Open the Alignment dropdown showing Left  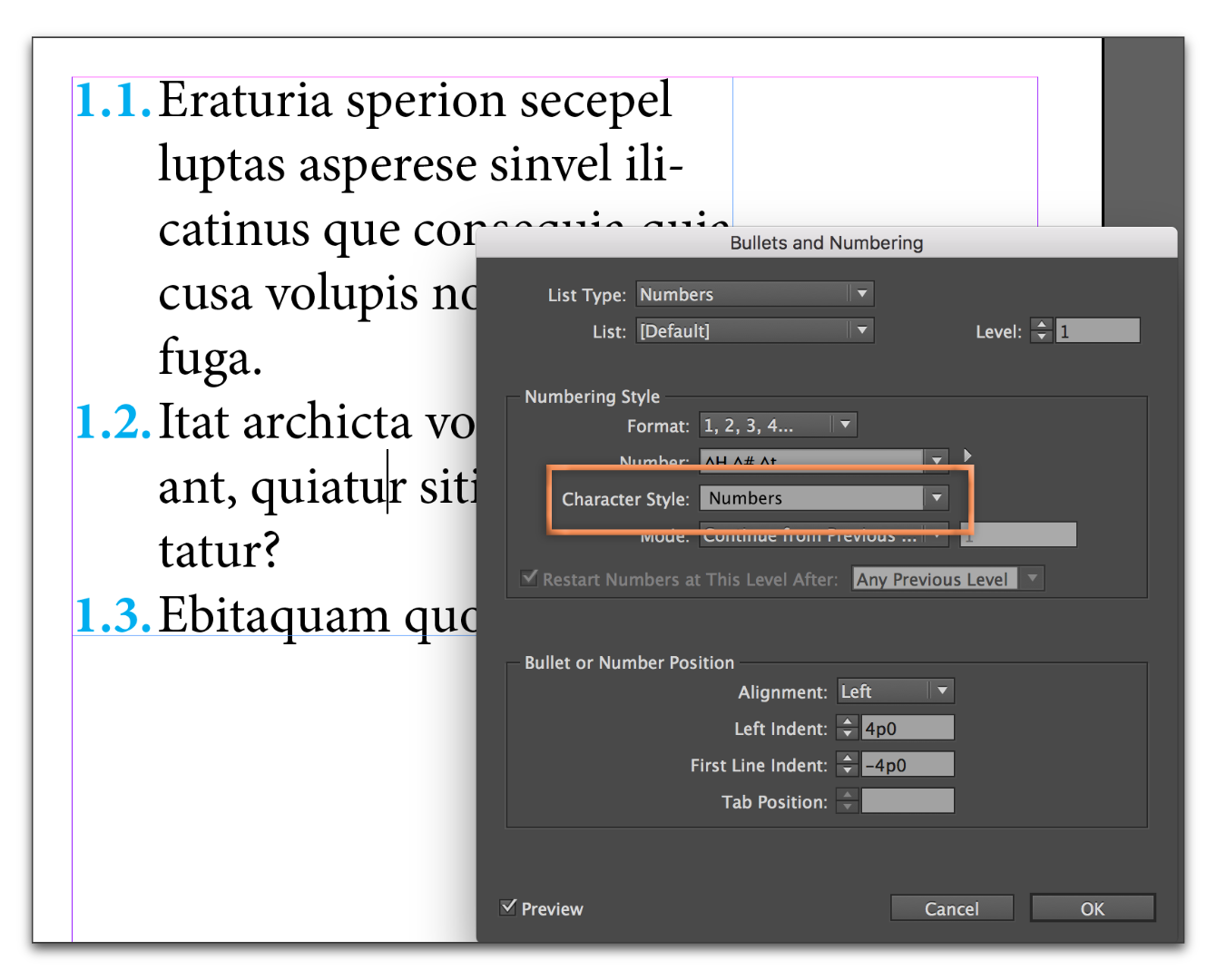942,691
